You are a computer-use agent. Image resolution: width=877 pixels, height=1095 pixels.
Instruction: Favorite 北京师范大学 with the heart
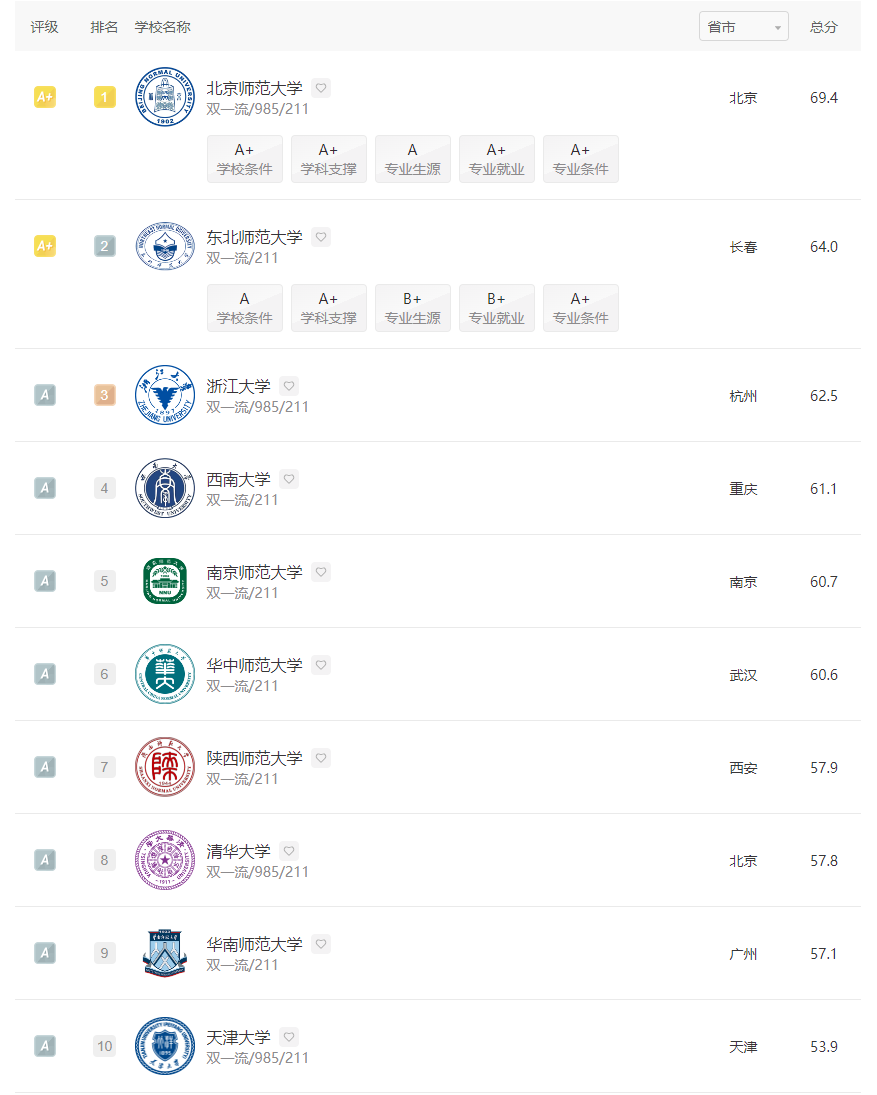(321, 88)
